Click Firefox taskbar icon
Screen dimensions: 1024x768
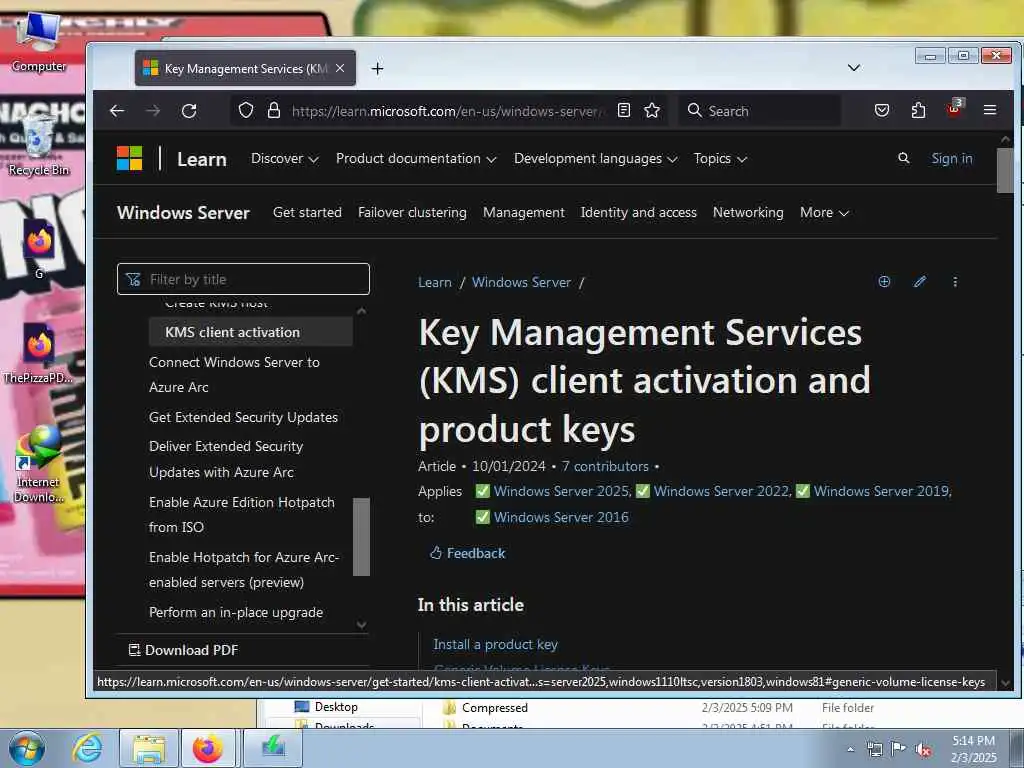208,748
